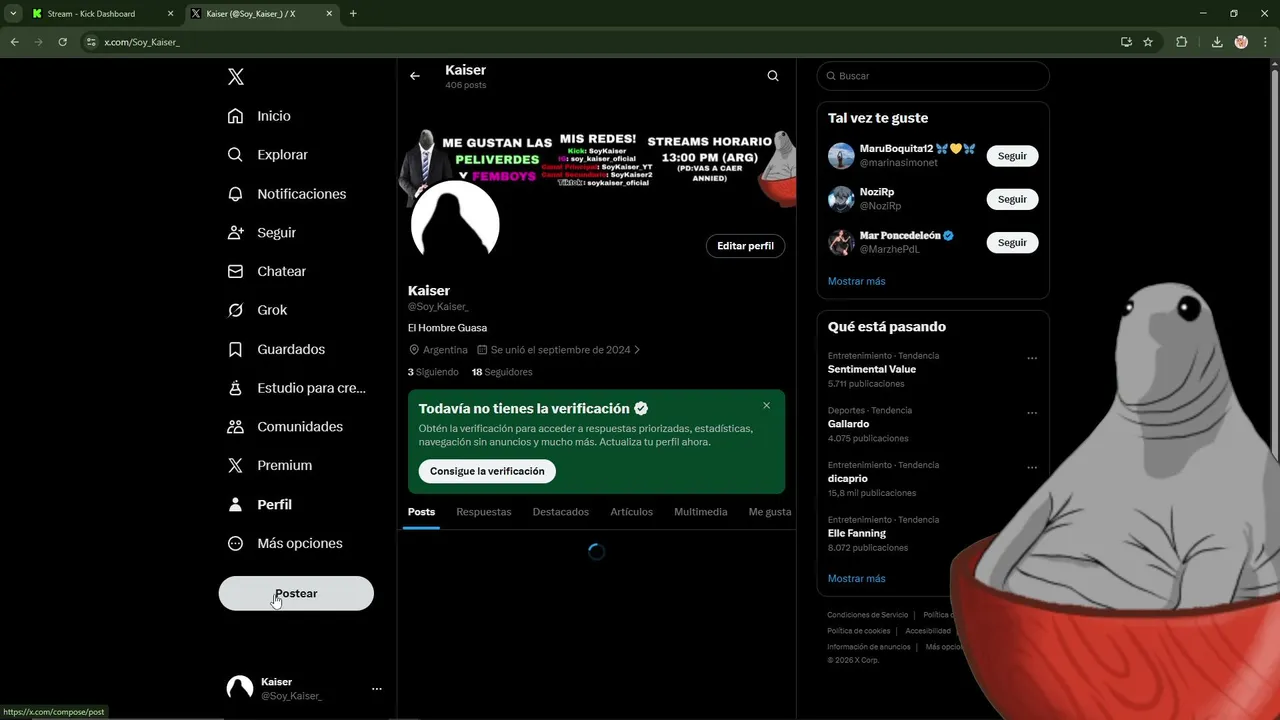Switch to Me gusta tab
Image resolution: width=1280 pixels, height=720 pixels.
coord(770,512)
